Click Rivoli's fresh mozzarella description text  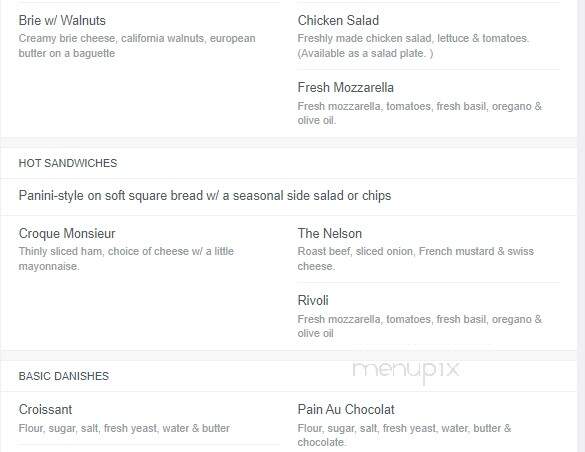[x=419, y=326]
